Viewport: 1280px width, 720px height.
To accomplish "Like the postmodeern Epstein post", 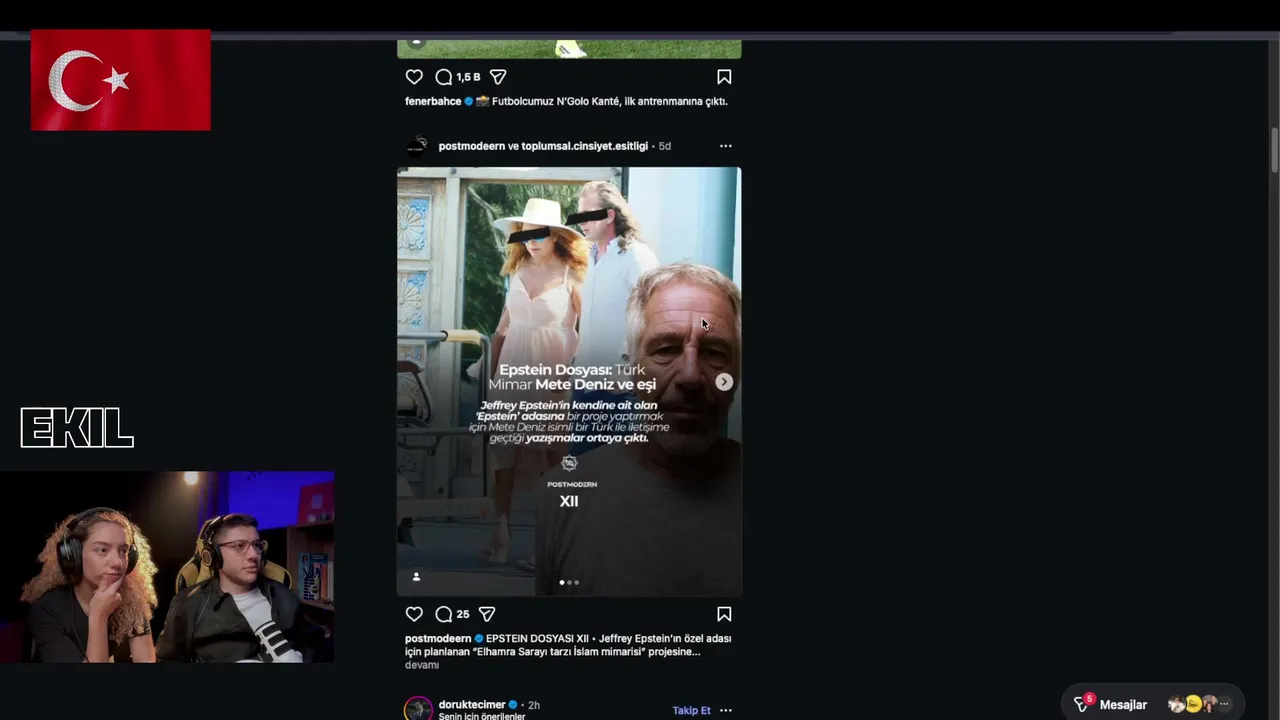I will [x=414, y=614].
